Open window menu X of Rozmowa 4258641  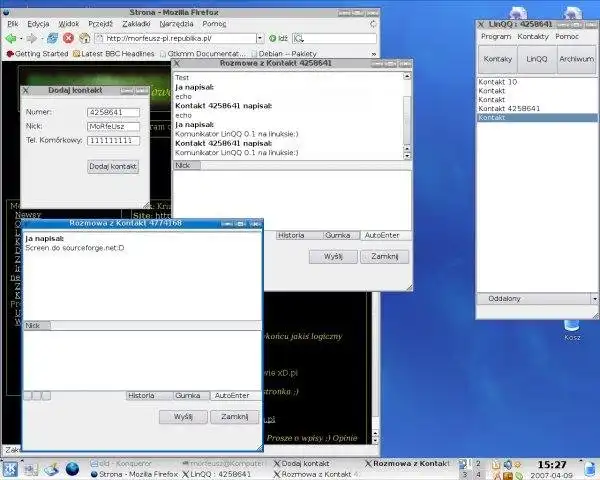[x=177, y=63]
